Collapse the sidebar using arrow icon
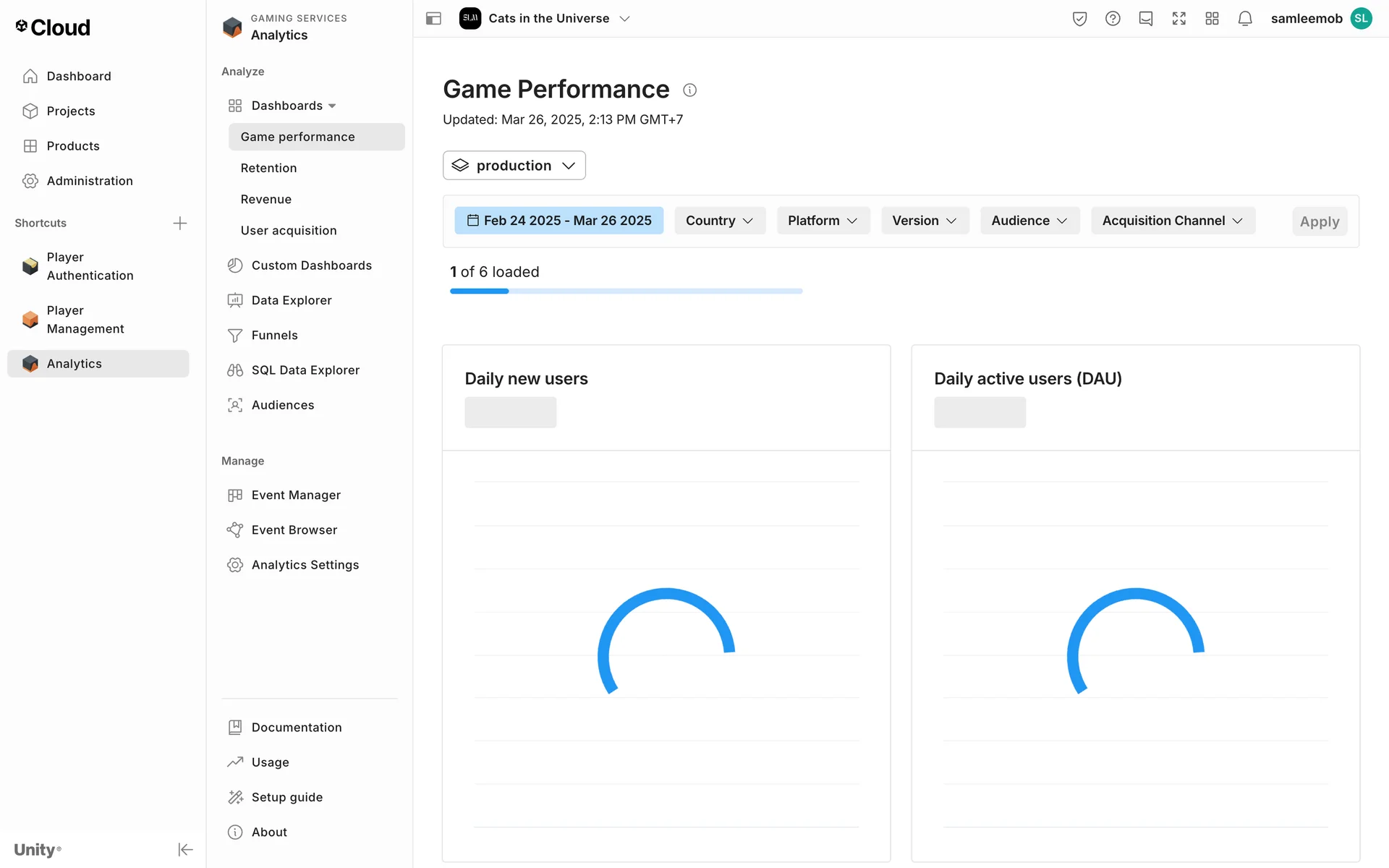1389x868 pixels. (x=185, y=849)
